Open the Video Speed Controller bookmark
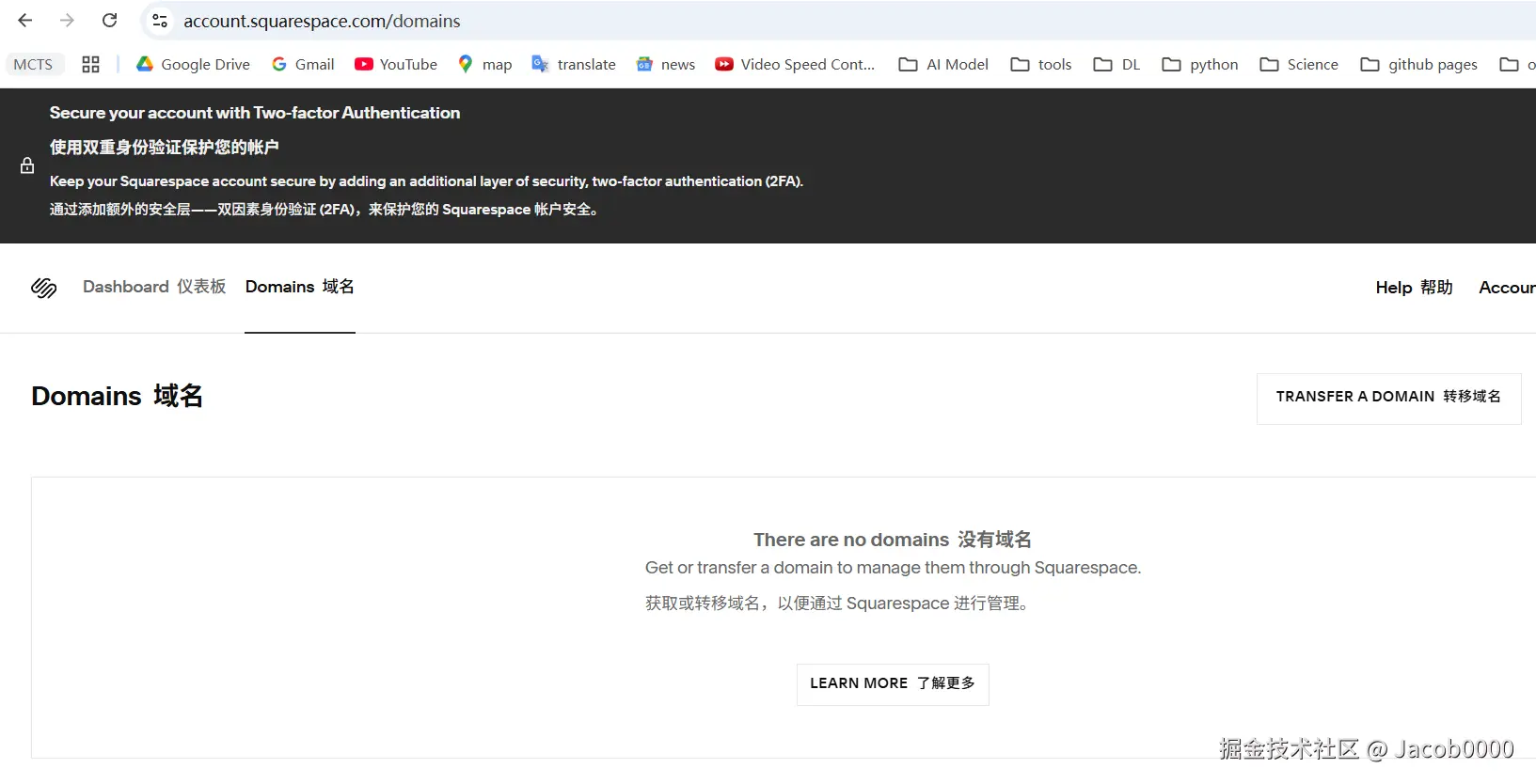The image size is (1536, 784). [795, 64]
